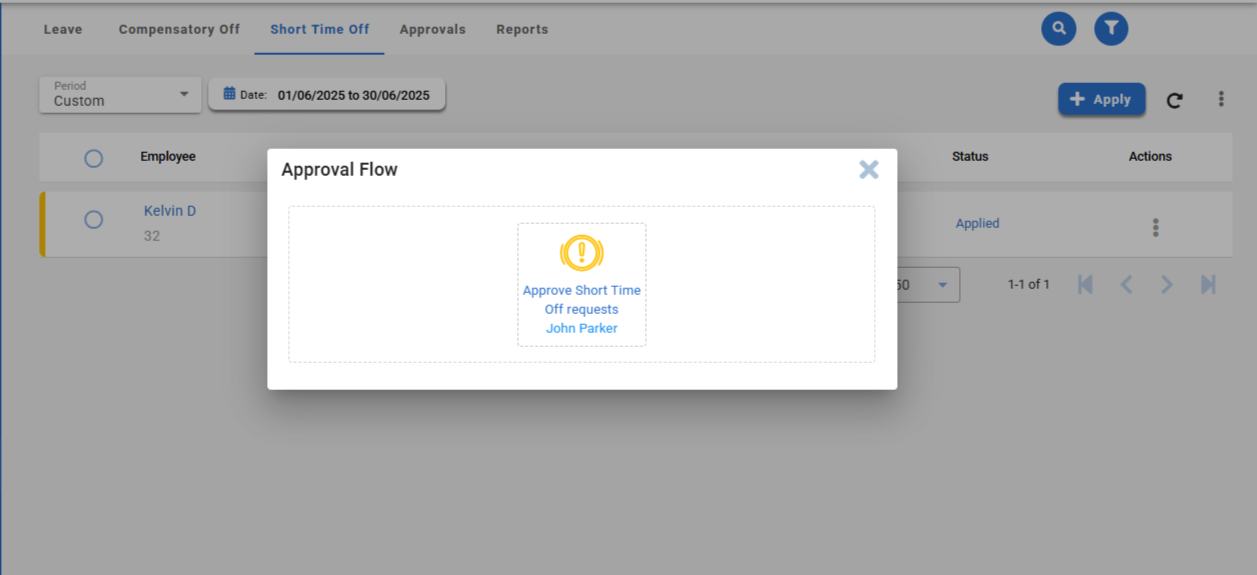Open the filter funnel icon
The image size is (1257, 575).
[1111, 29]
